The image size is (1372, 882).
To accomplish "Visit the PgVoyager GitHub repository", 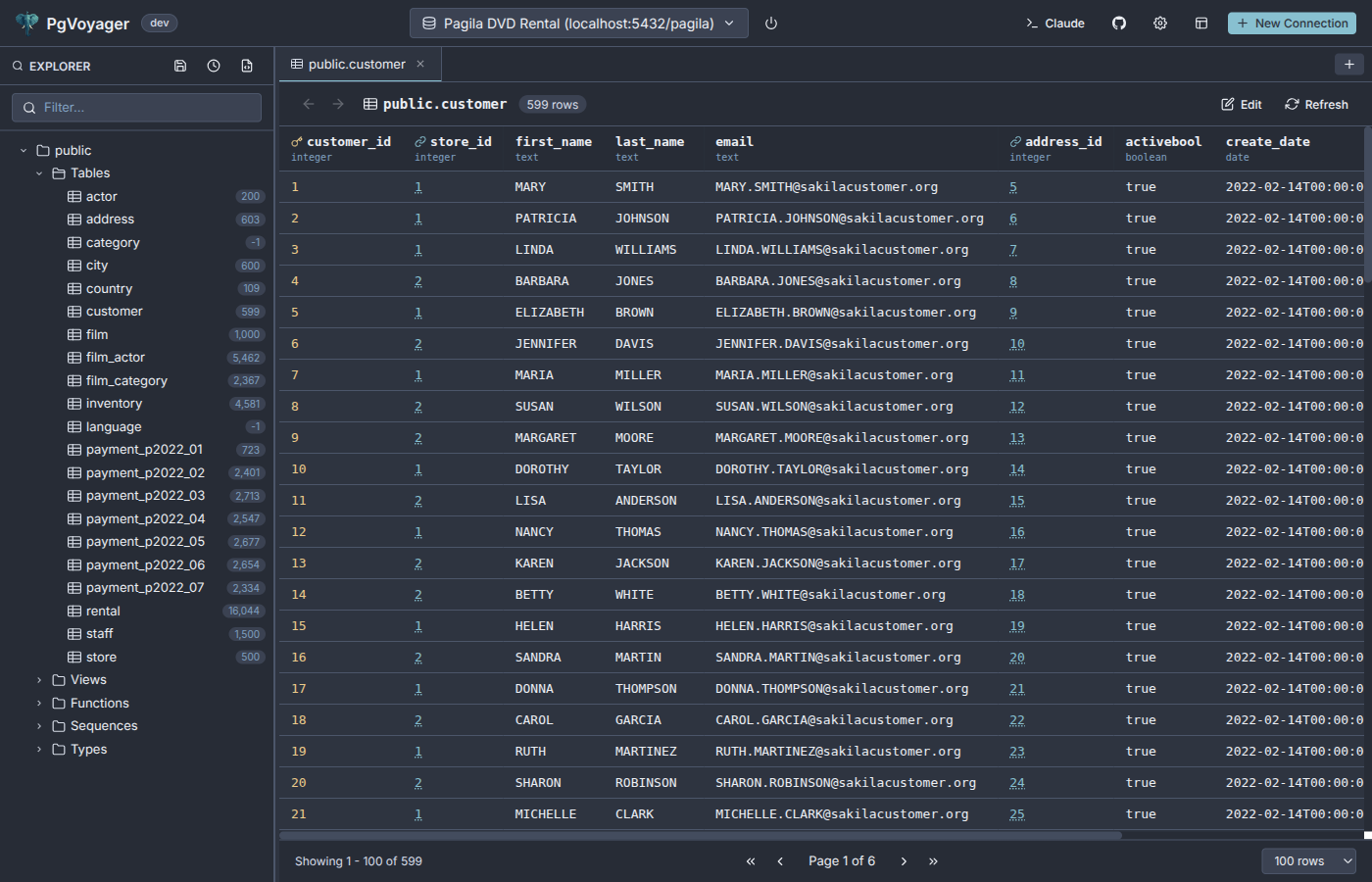I will [x=1118, y=23].
